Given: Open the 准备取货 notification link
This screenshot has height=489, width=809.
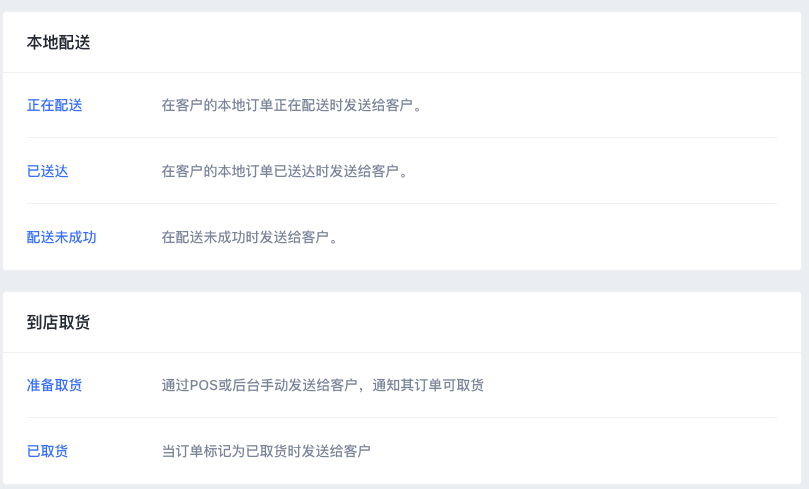Looking at the screenshot, I should click(x=55, y=385).
